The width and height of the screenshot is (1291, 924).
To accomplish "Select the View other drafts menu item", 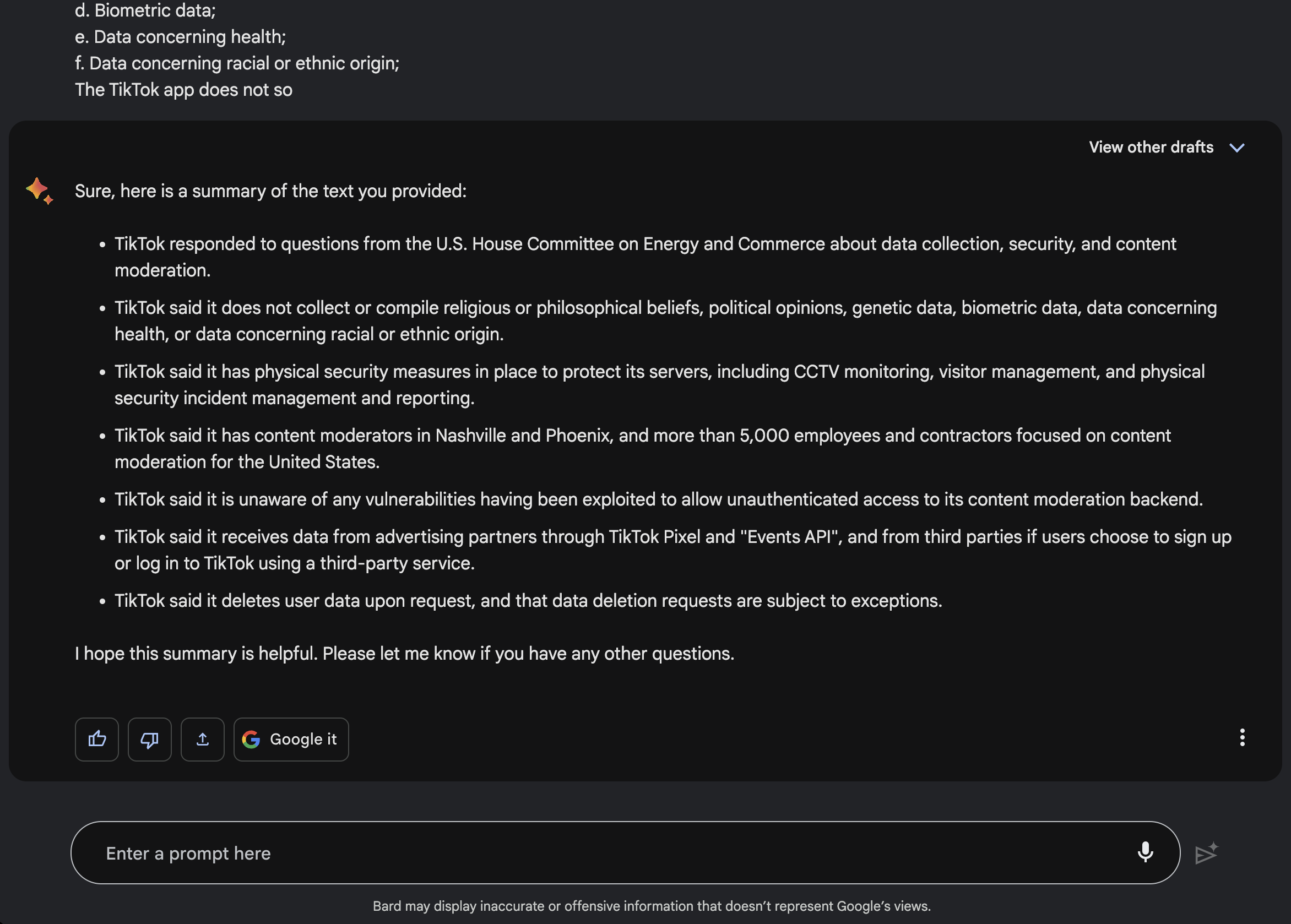I will point(1151,148).
